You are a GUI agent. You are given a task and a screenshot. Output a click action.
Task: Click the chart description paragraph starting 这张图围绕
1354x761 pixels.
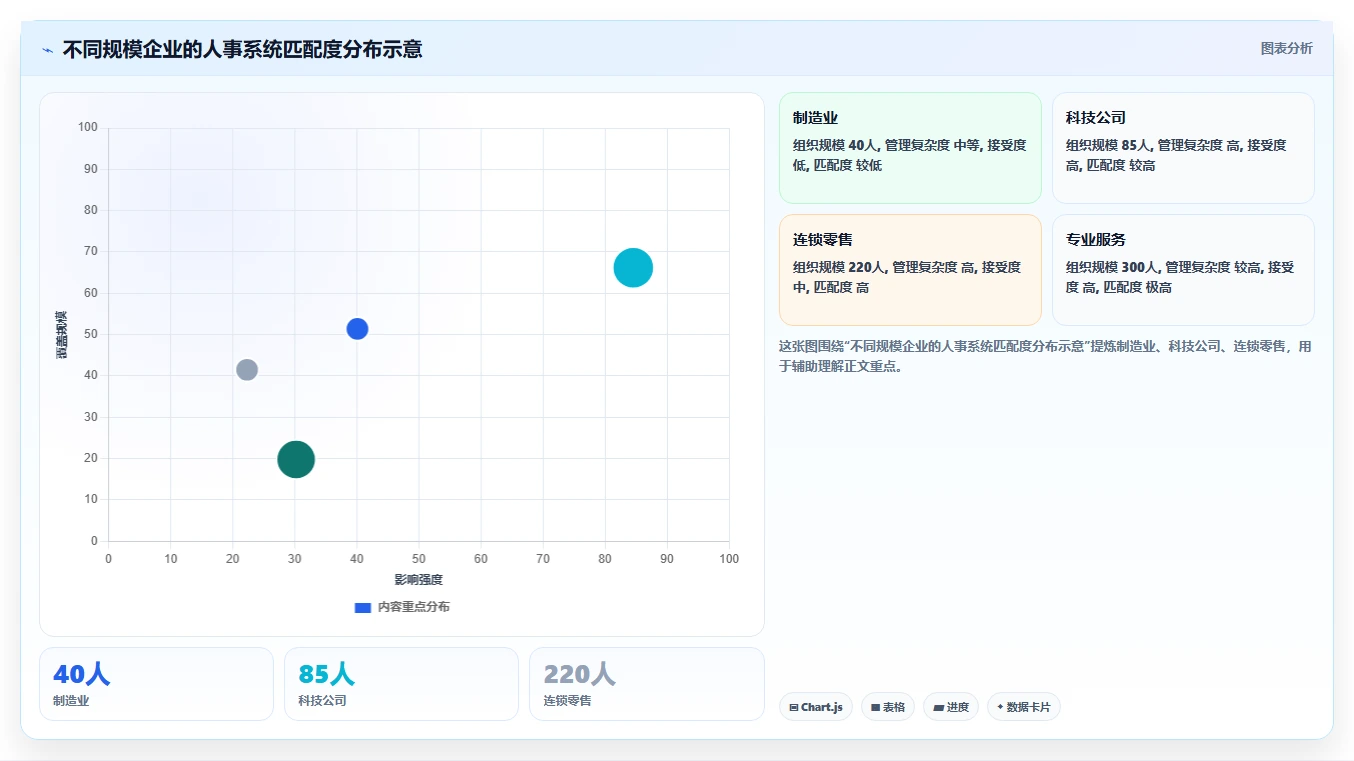click(x=1045, y=356)
